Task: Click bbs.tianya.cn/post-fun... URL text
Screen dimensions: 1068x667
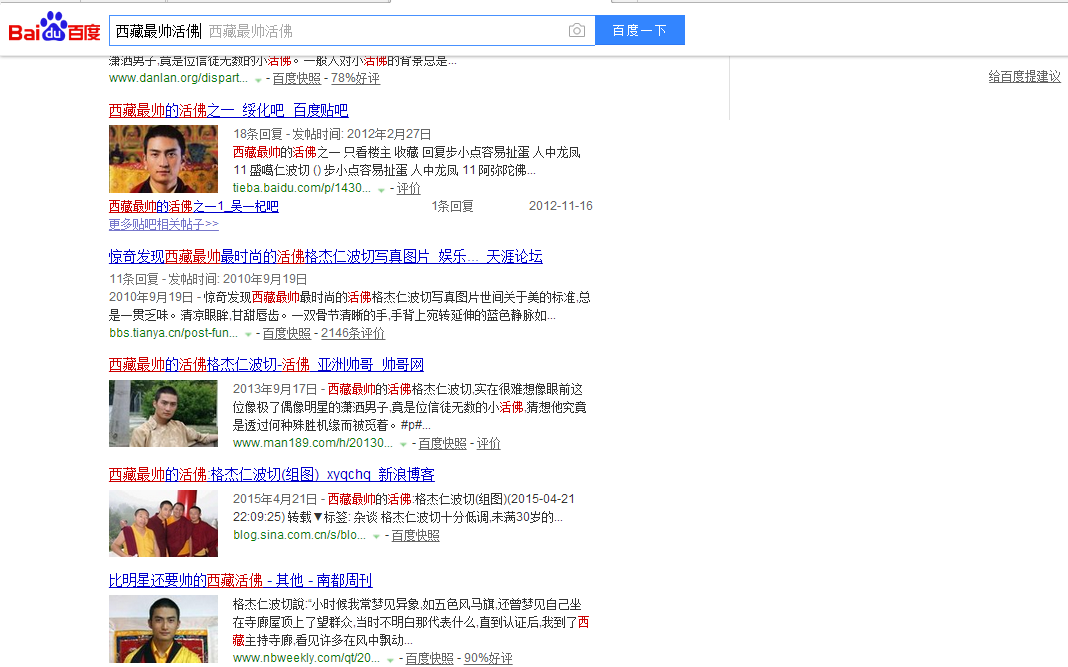Action: [x=174, y=333]
